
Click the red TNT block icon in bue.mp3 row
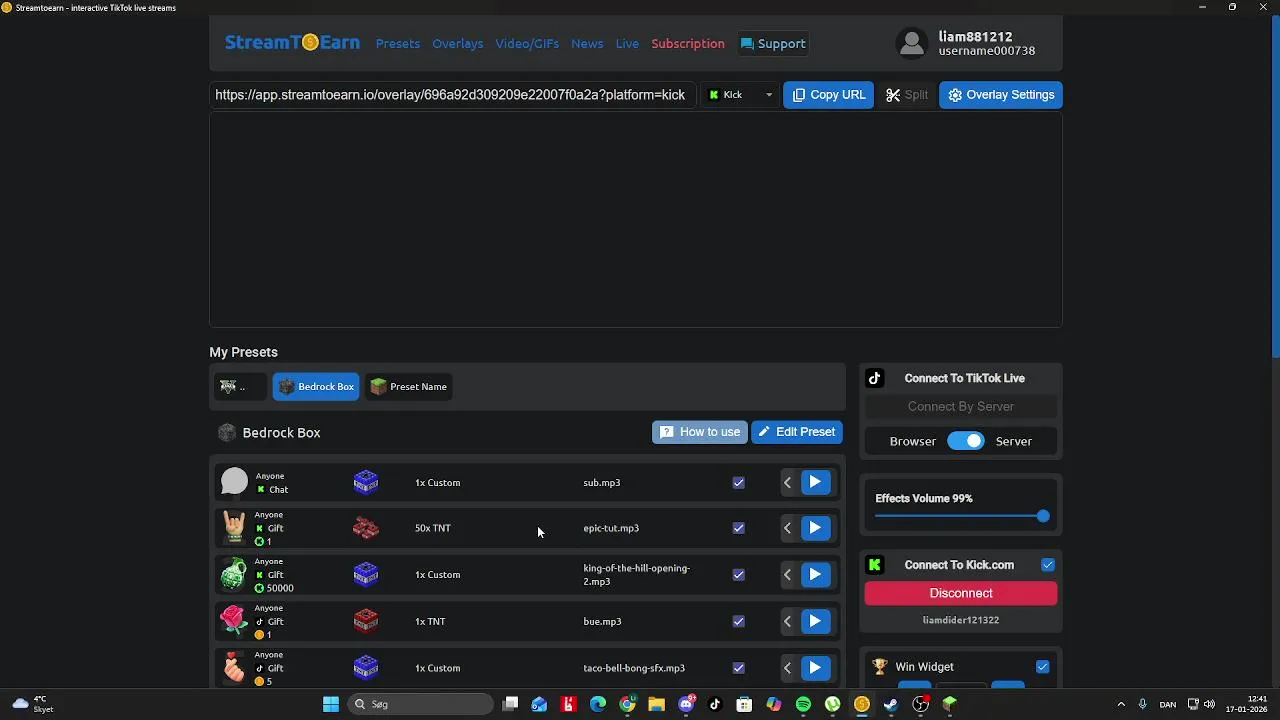(x=366, y=621)
